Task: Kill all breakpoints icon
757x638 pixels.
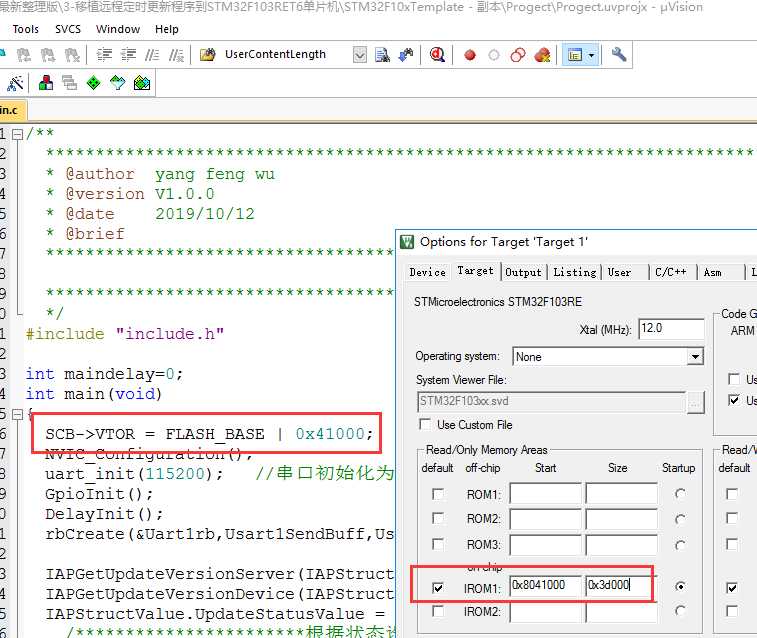Action: coord(542,55)
